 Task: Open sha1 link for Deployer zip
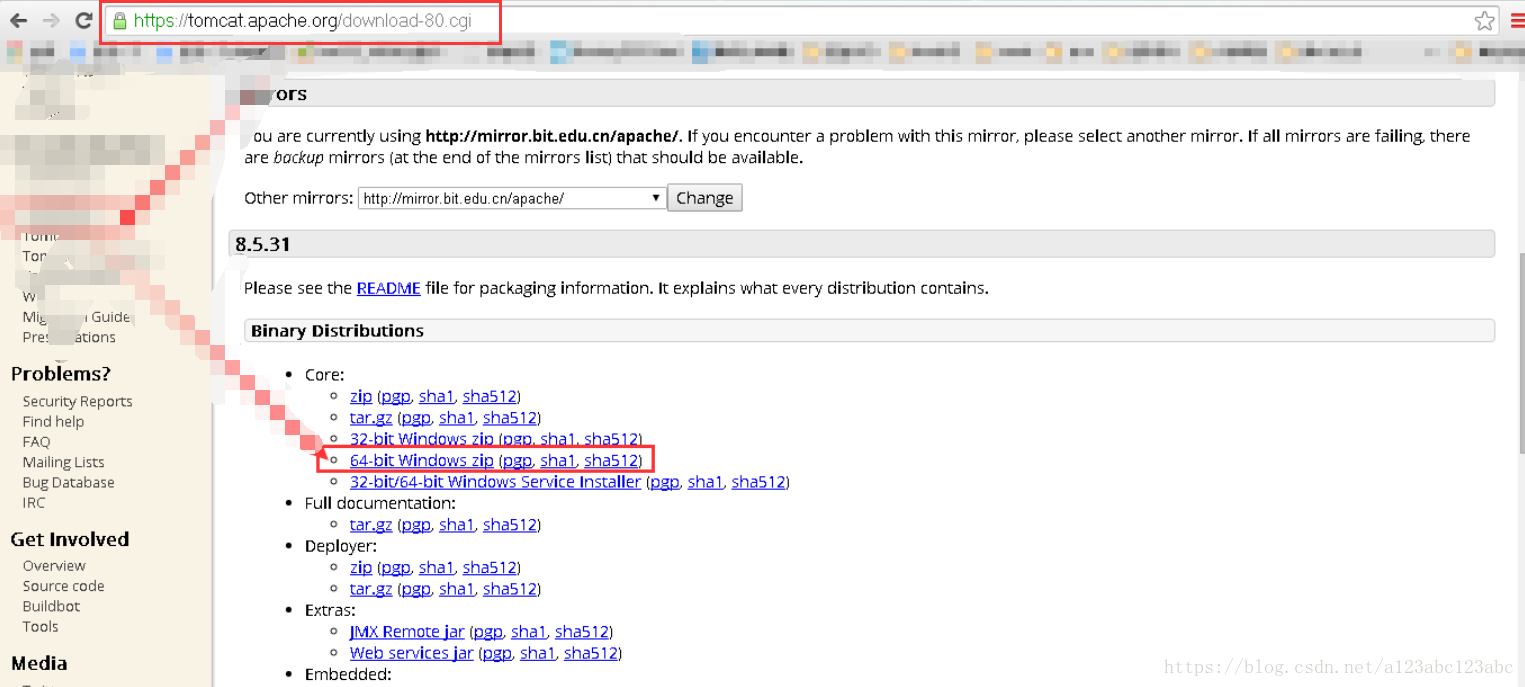click(x=436, y=567)
